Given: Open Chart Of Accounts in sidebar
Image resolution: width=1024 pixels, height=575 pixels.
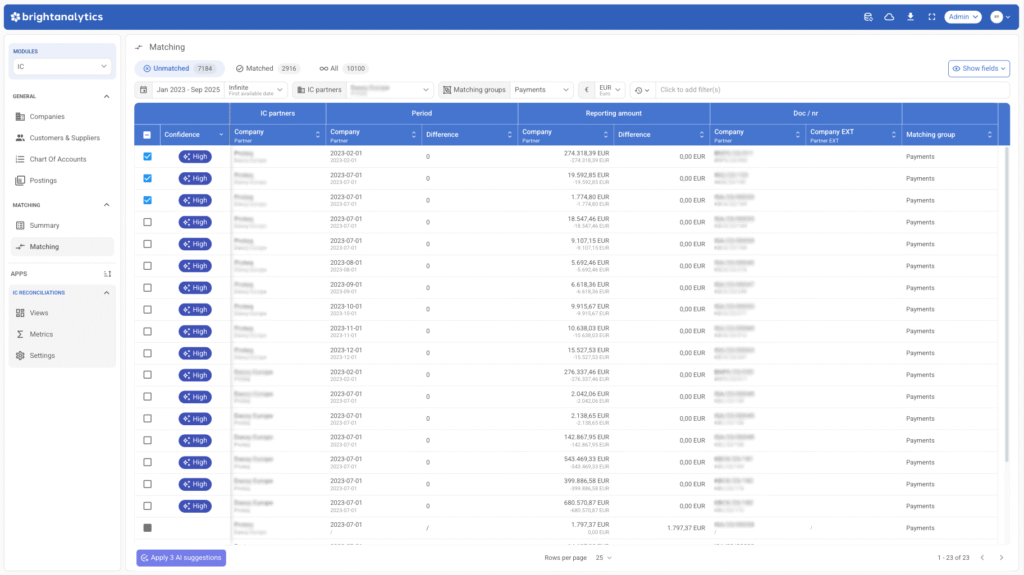Looking at the screenshot, I should click(x=58, y=159).
